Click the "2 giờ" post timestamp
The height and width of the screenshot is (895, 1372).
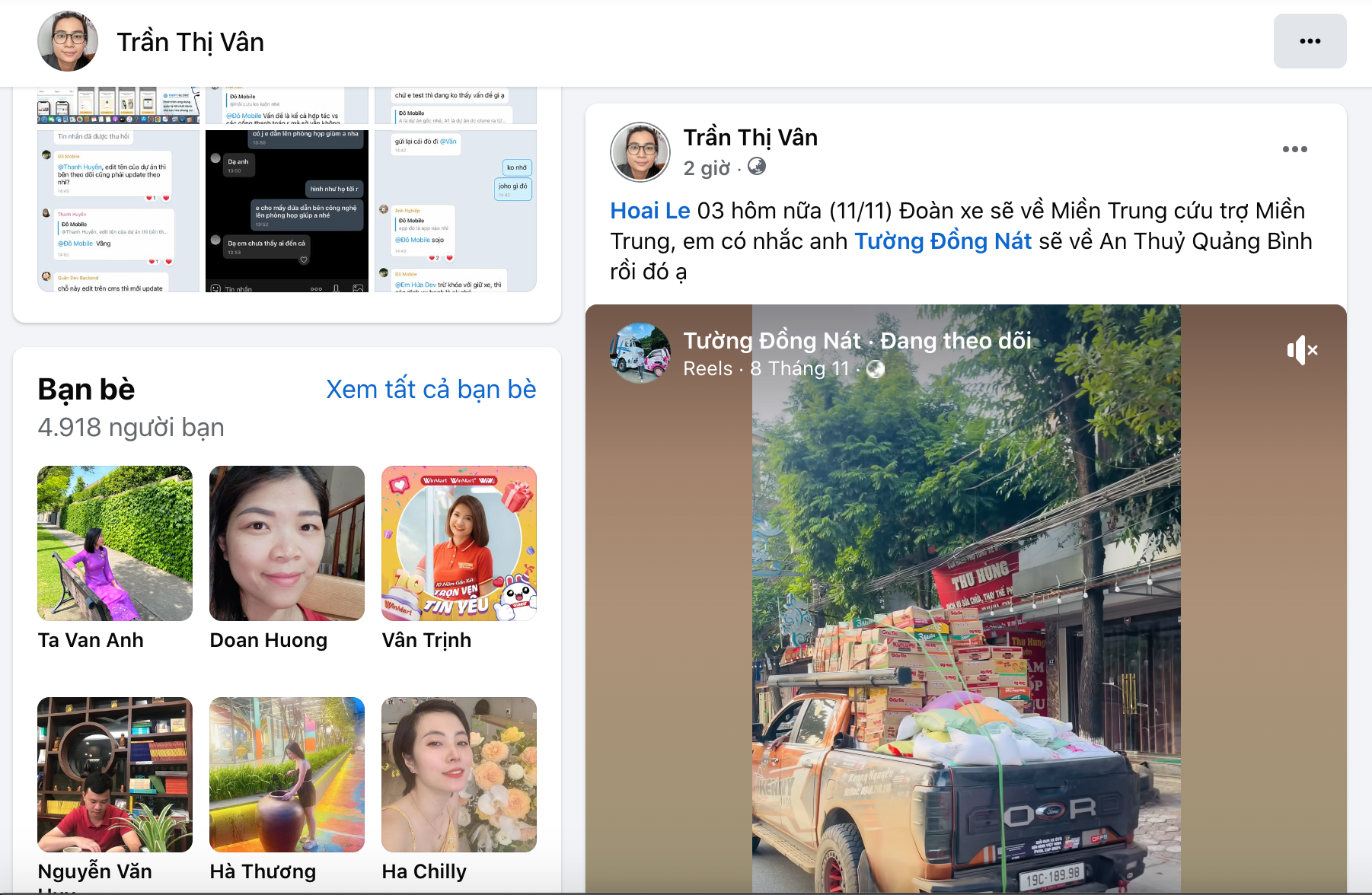[x=707, y=168]
